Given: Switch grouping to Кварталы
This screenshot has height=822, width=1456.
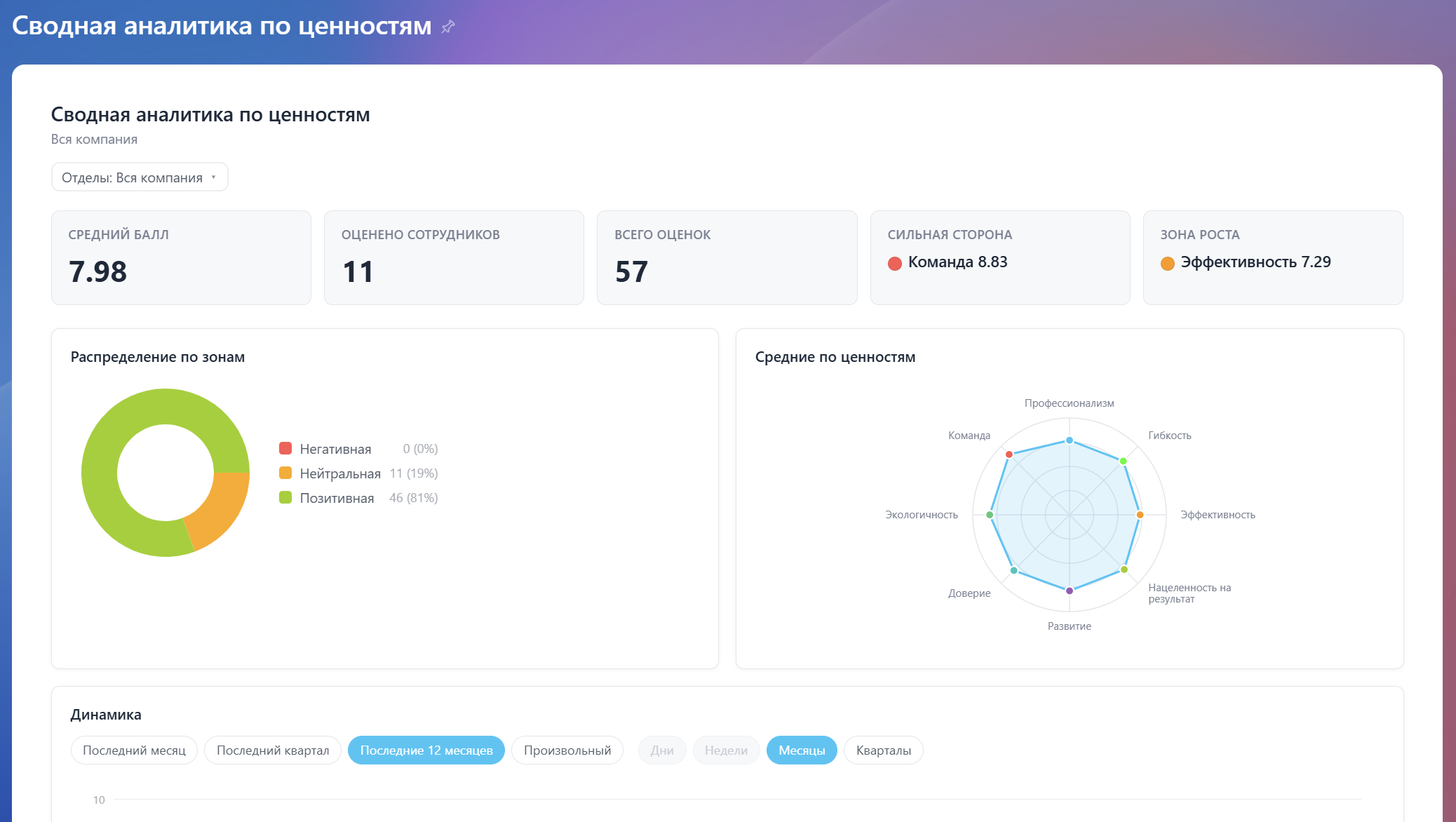Looking at the screenshot, I should [x=884, y=750].
